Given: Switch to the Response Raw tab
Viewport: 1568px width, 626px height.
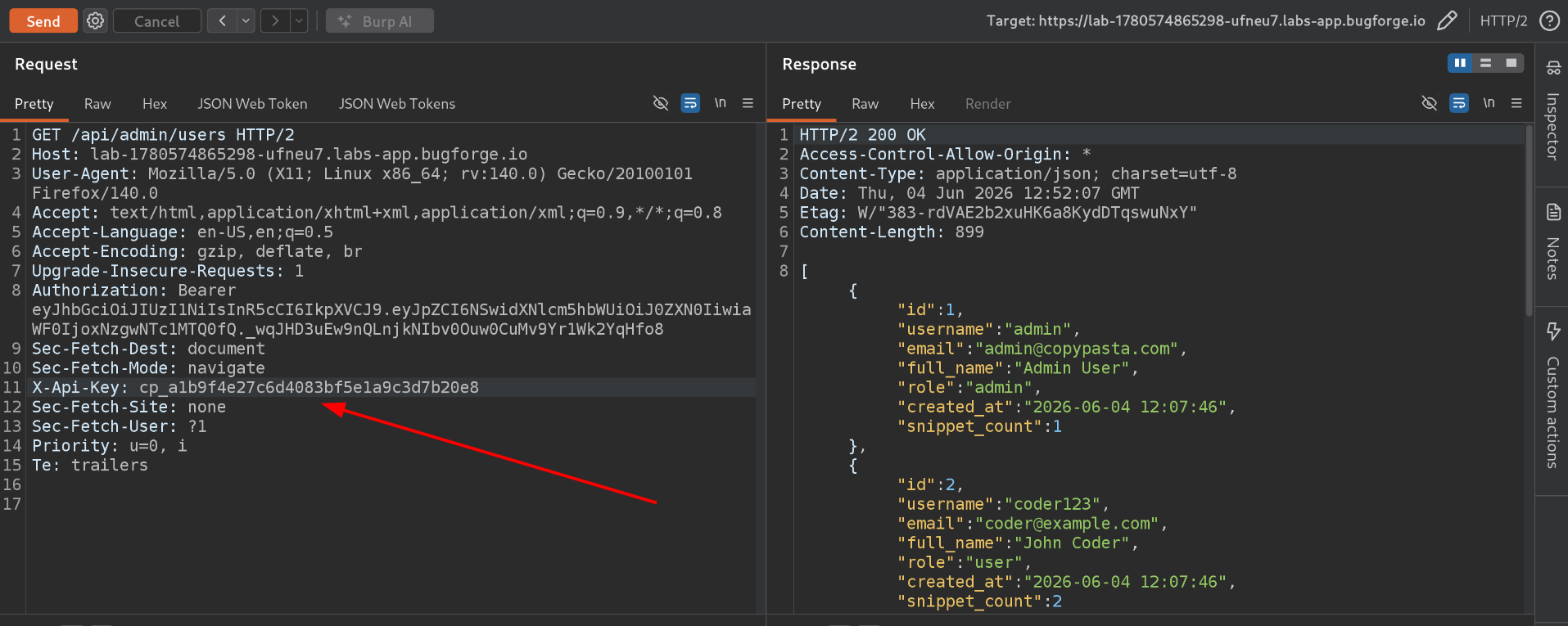Looking at the screenshot, I should 865,104.
